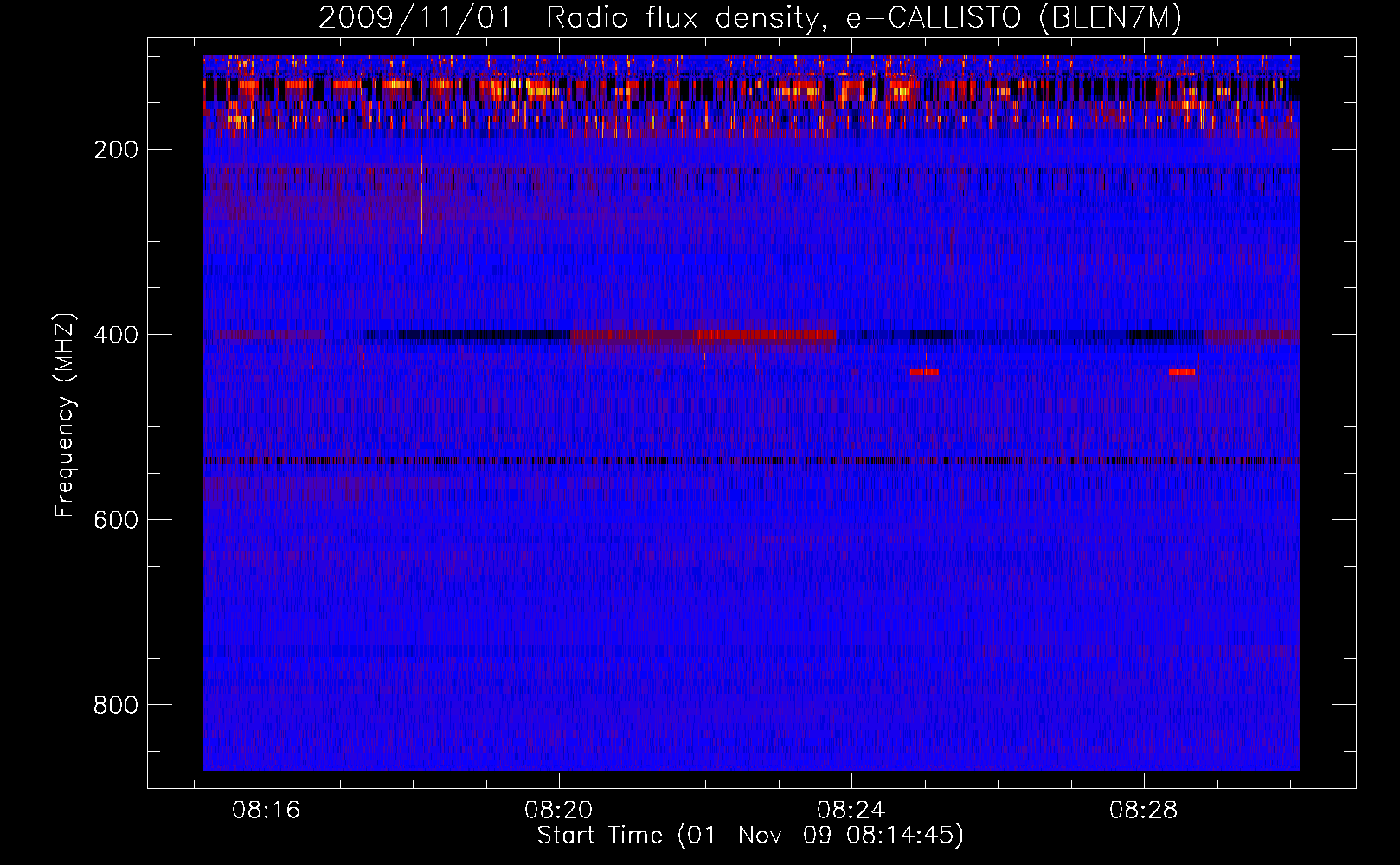This screenshot has height=865, width=1400.
Task: Click the 'Frequency (MHZ)' axis label
Action: [x=65, y=414]
